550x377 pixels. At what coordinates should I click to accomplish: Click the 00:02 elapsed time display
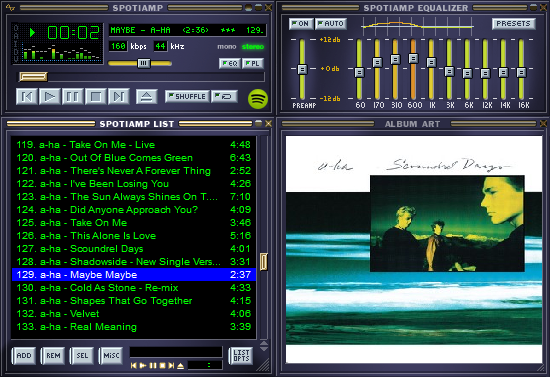pos(73,33)
